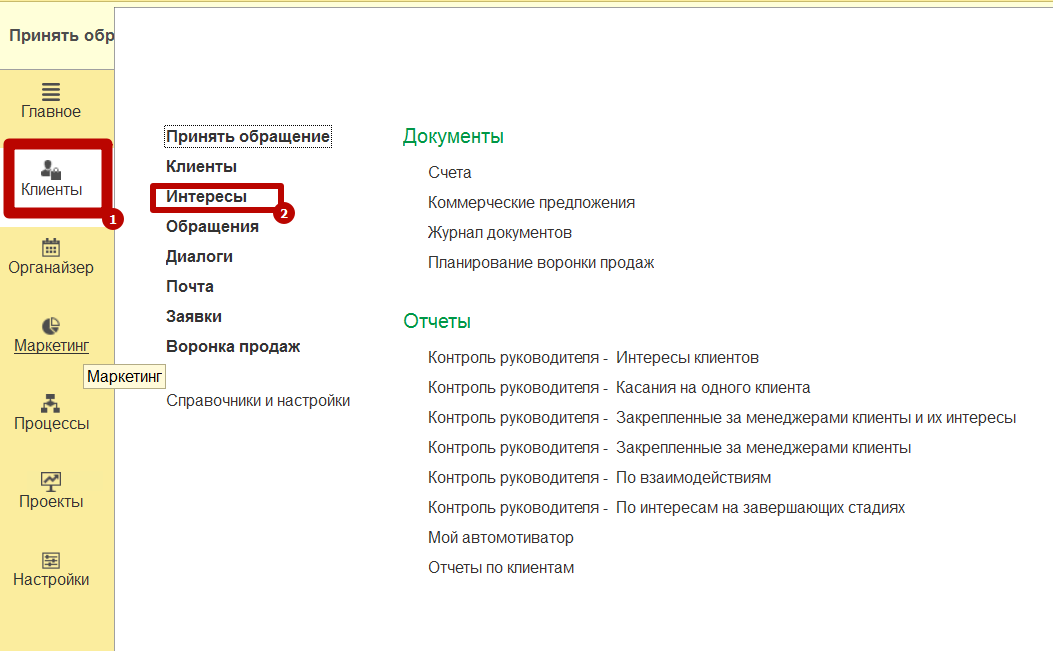1053x651 pixels.
Task: Open Коммерческие предложения documents
Action: tap(531, 203)
